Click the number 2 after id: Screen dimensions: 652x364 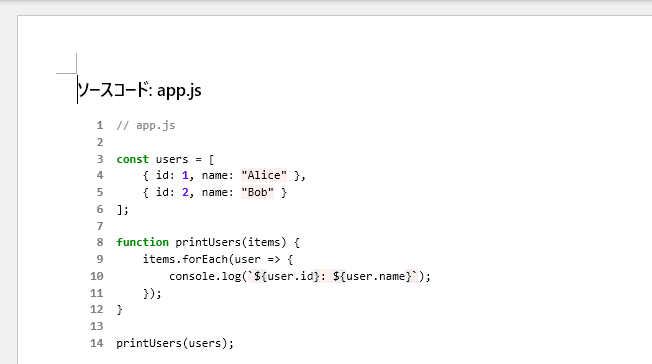(185, 193)
